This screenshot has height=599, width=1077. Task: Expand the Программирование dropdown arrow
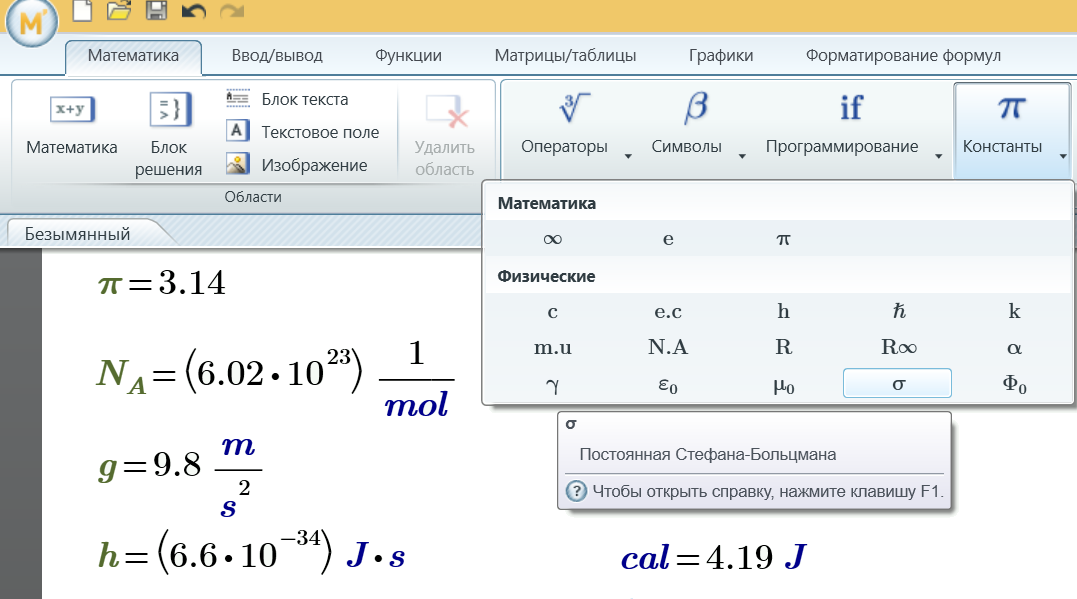pyautogui.click(x=938, y=157)
